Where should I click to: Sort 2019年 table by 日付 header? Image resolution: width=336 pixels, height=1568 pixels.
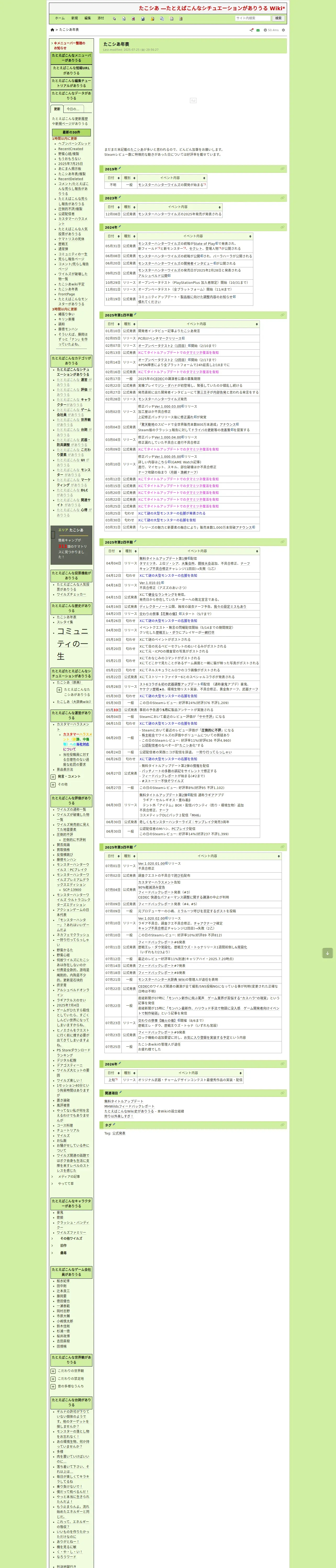[113, 178]
